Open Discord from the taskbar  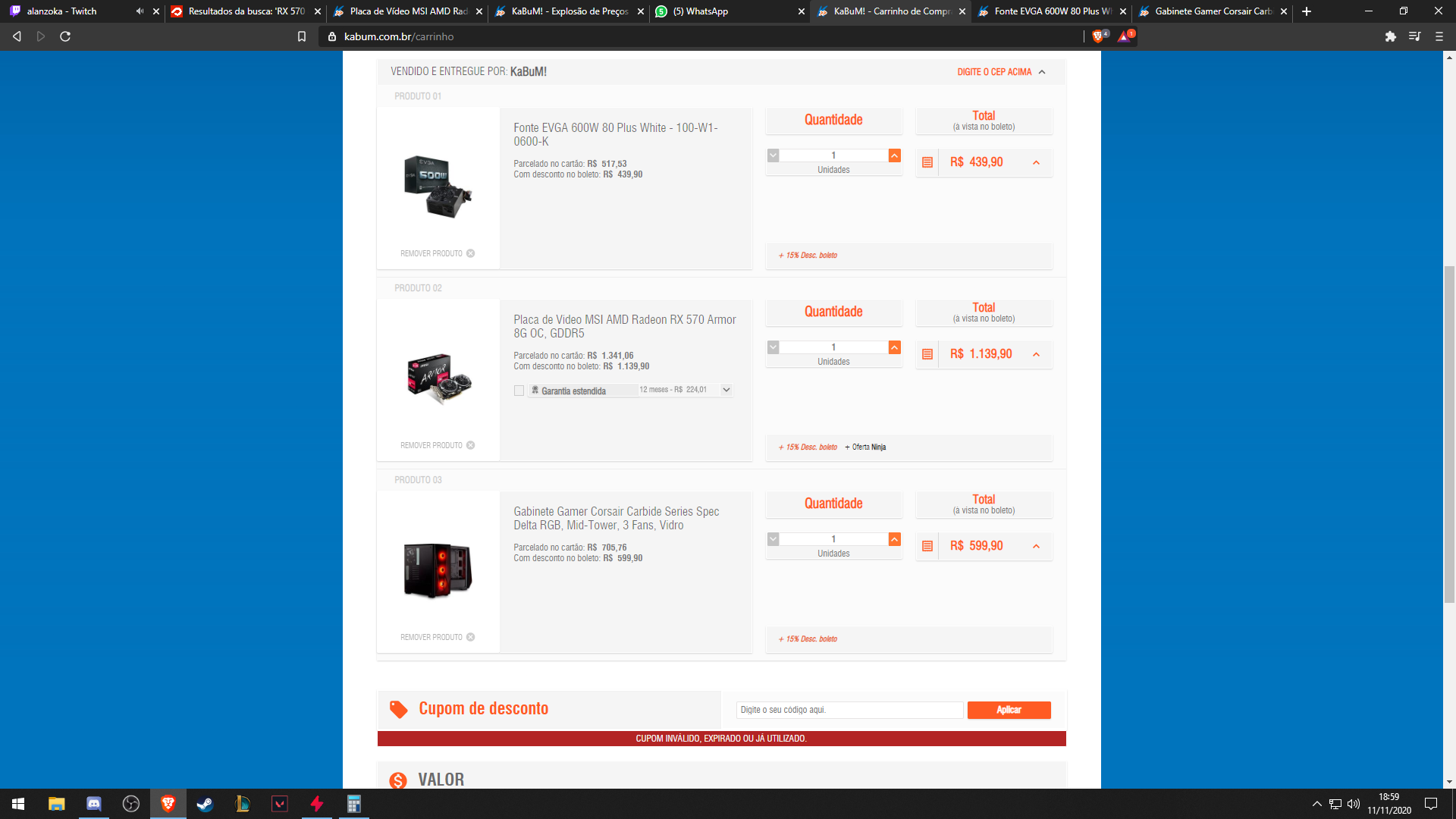pos(94,804)
